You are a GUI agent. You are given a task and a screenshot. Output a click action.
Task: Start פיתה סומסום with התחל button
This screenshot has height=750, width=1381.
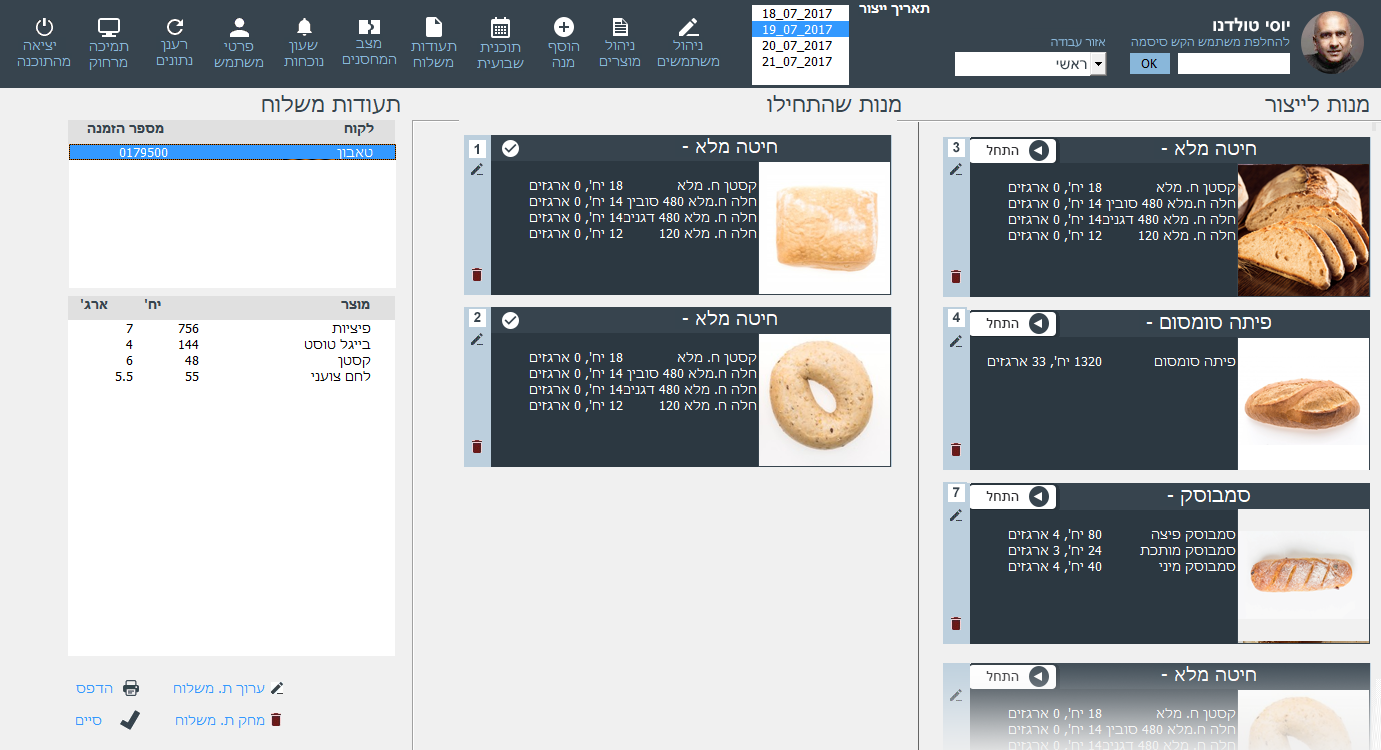(x=1013, y=323)
